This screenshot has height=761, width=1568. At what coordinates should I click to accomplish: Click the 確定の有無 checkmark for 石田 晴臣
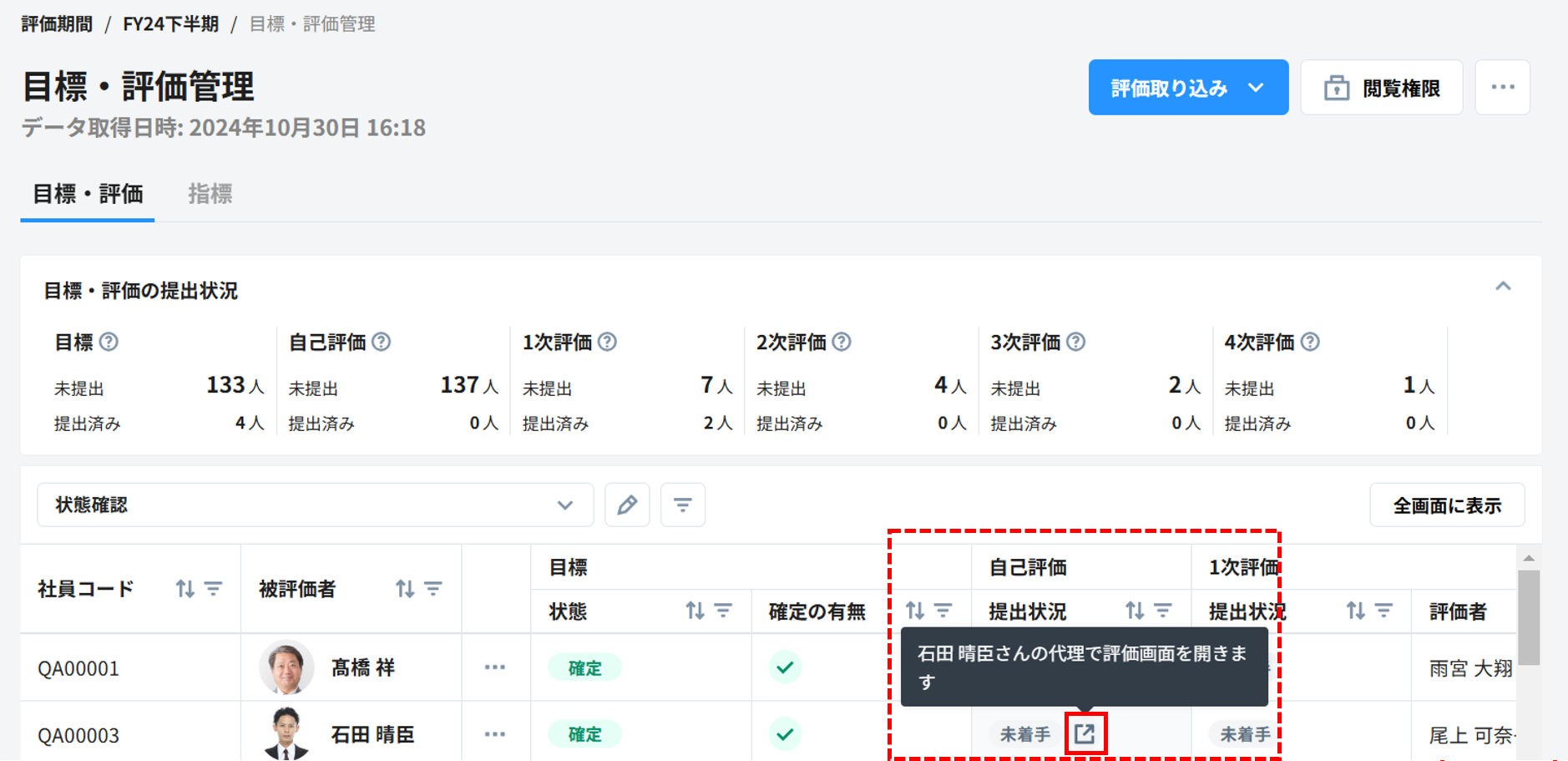click(785, 734)
